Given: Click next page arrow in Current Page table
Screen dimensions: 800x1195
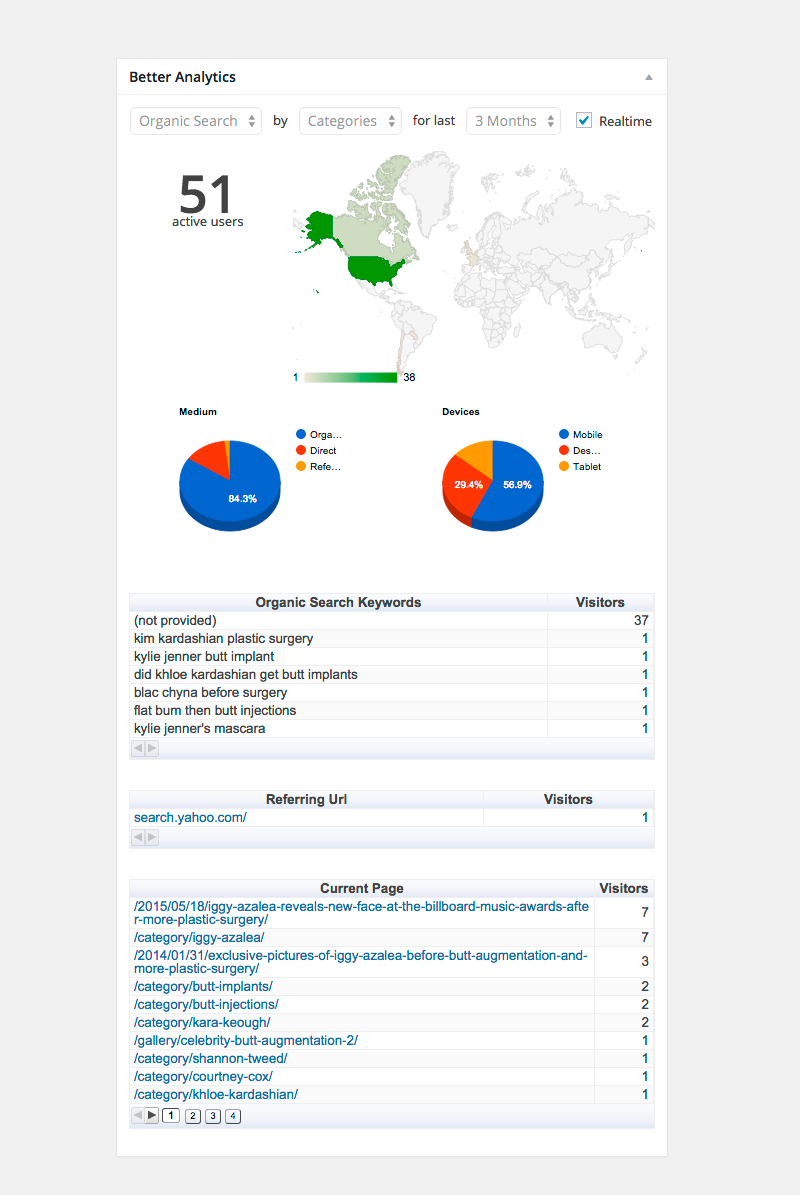Looking at the screenshot, I should tap(152, 1116).
